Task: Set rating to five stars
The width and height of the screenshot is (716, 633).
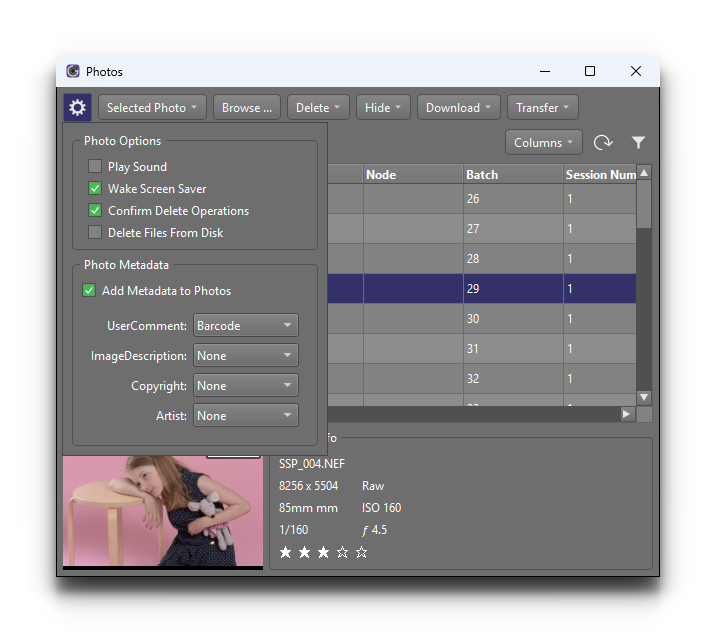Action: click(x=361, y=553)
